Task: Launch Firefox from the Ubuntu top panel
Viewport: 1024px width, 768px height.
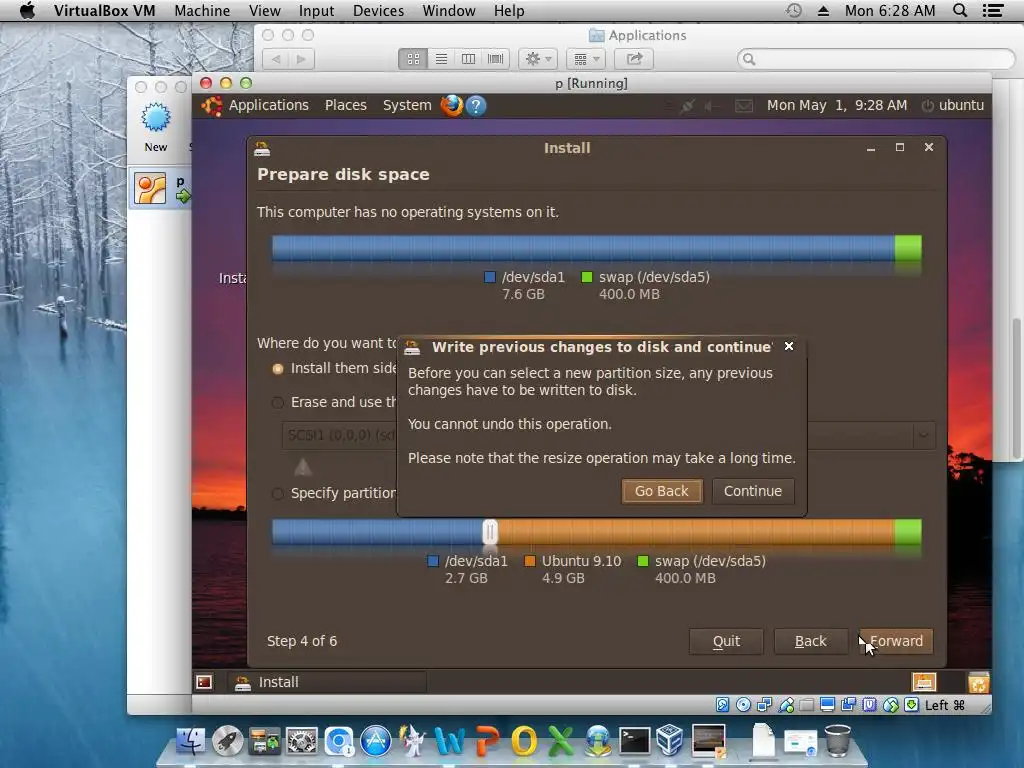Action: coord(451,105)
